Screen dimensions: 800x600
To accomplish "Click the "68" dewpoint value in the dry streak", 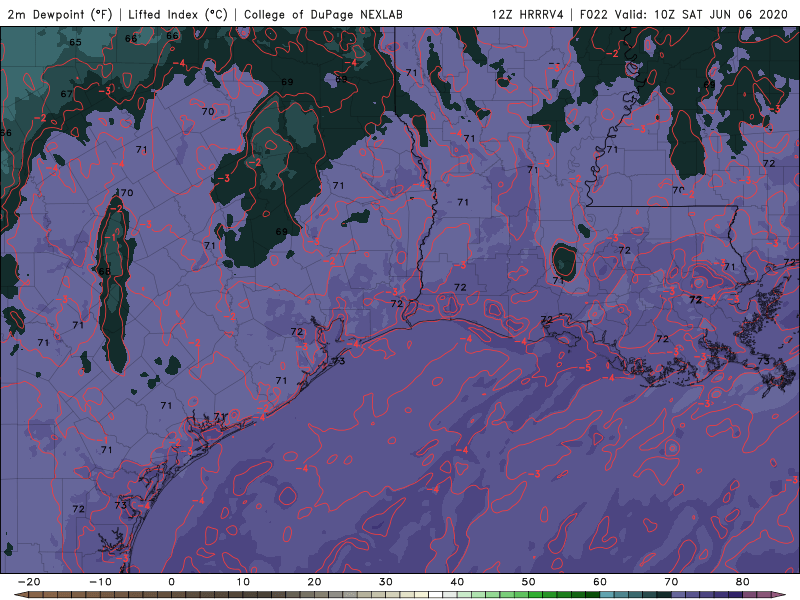I will pos(104,271).
